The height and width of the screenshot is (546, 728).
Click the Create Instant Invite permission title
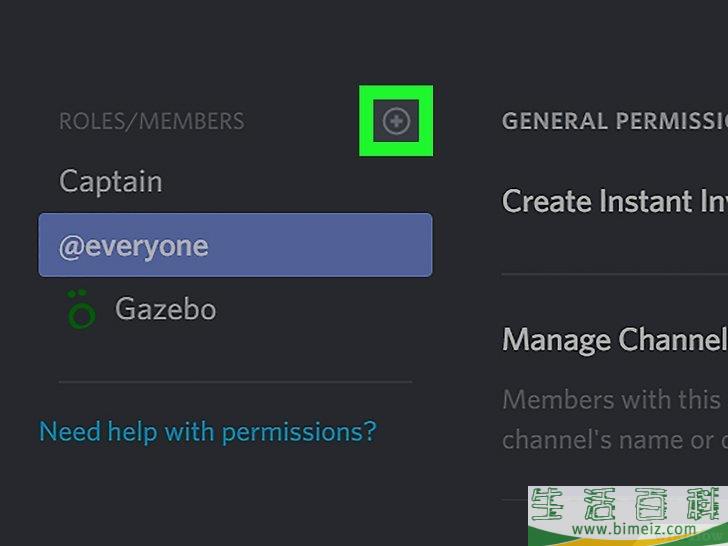click(x=614, y=201)
